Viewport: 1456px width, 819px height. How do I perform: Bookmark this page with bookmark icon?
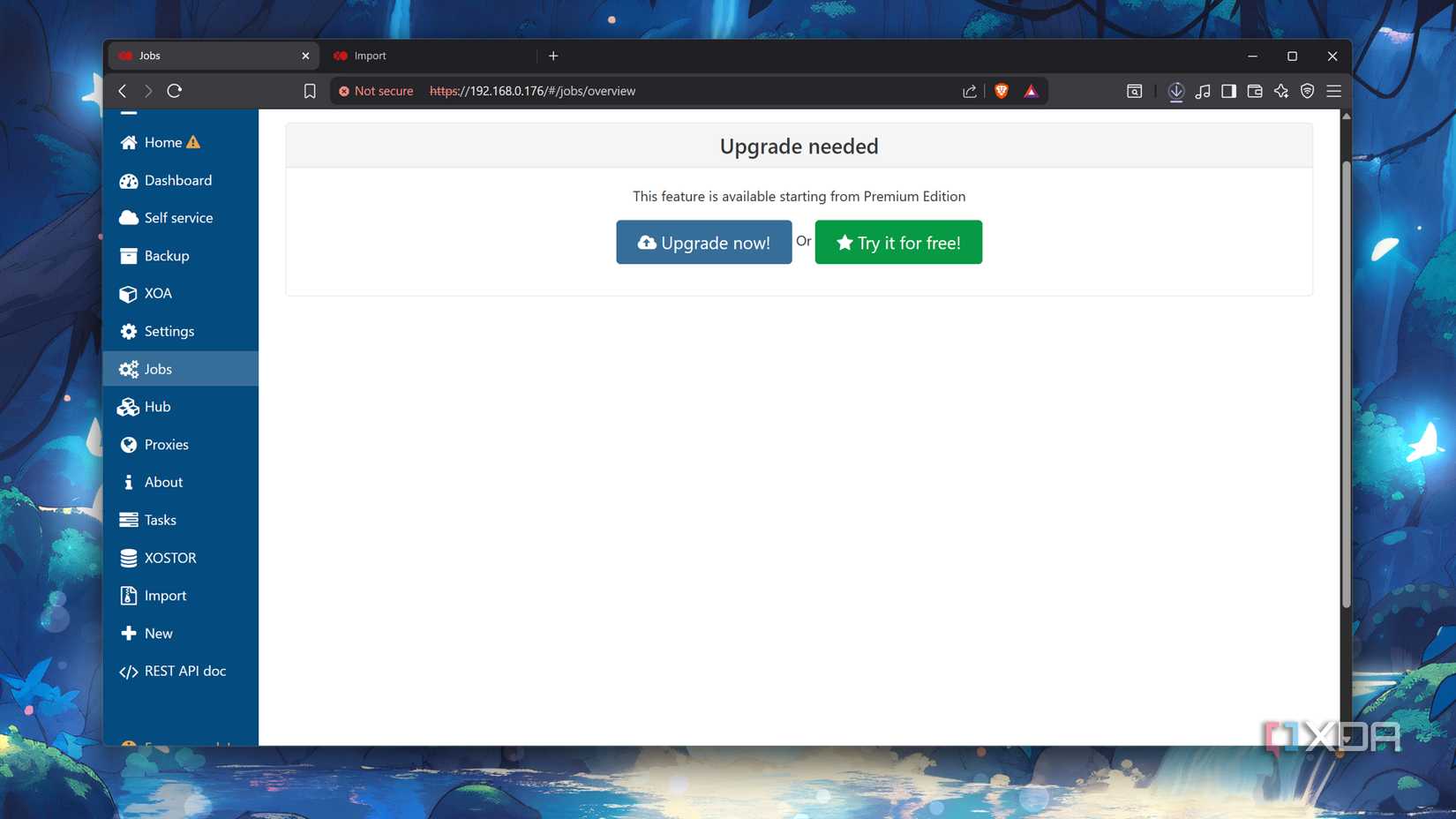(x=310, y=91)
